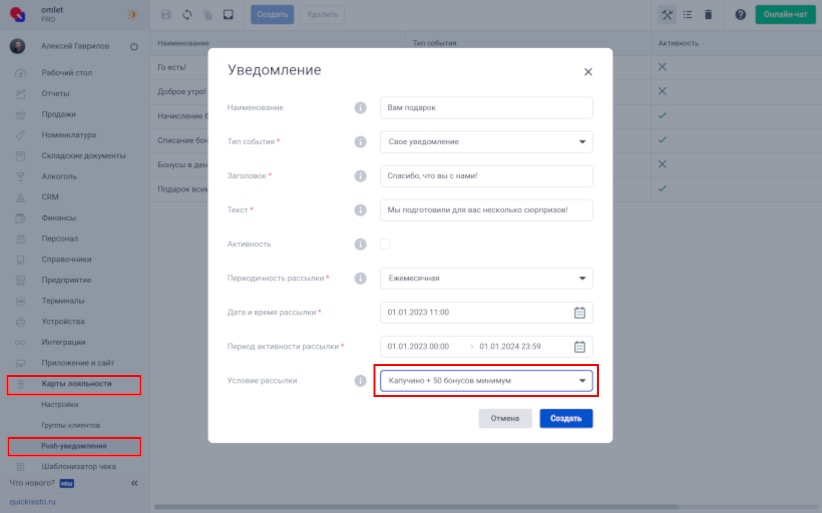Click info icon next to Наименование

(x=360, y=108)
